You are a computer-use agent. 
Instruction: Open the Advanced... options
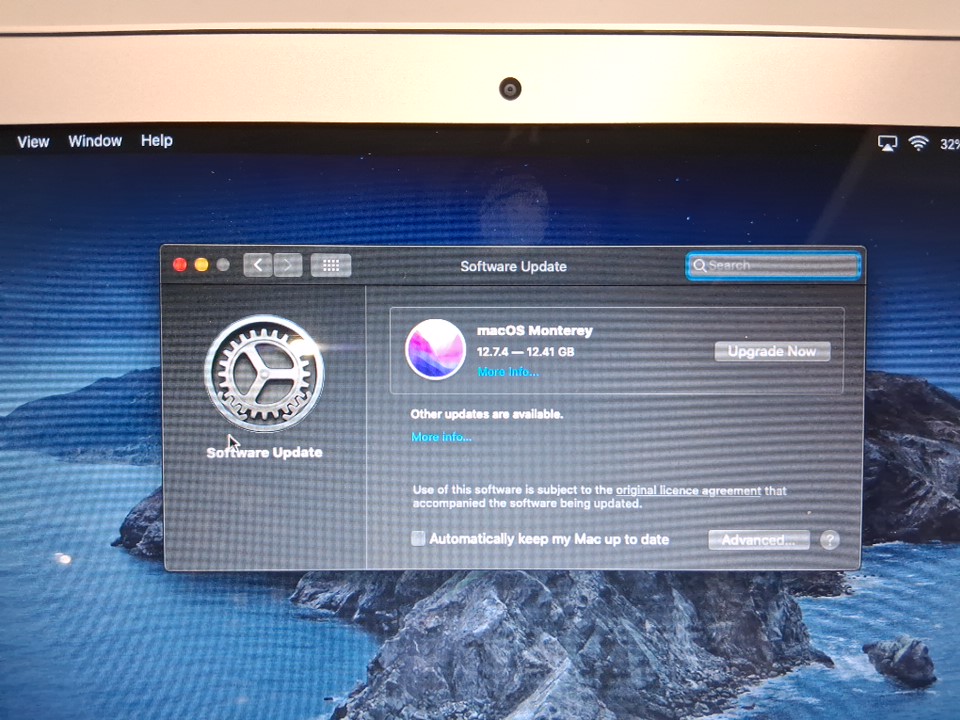coord(758,540)
